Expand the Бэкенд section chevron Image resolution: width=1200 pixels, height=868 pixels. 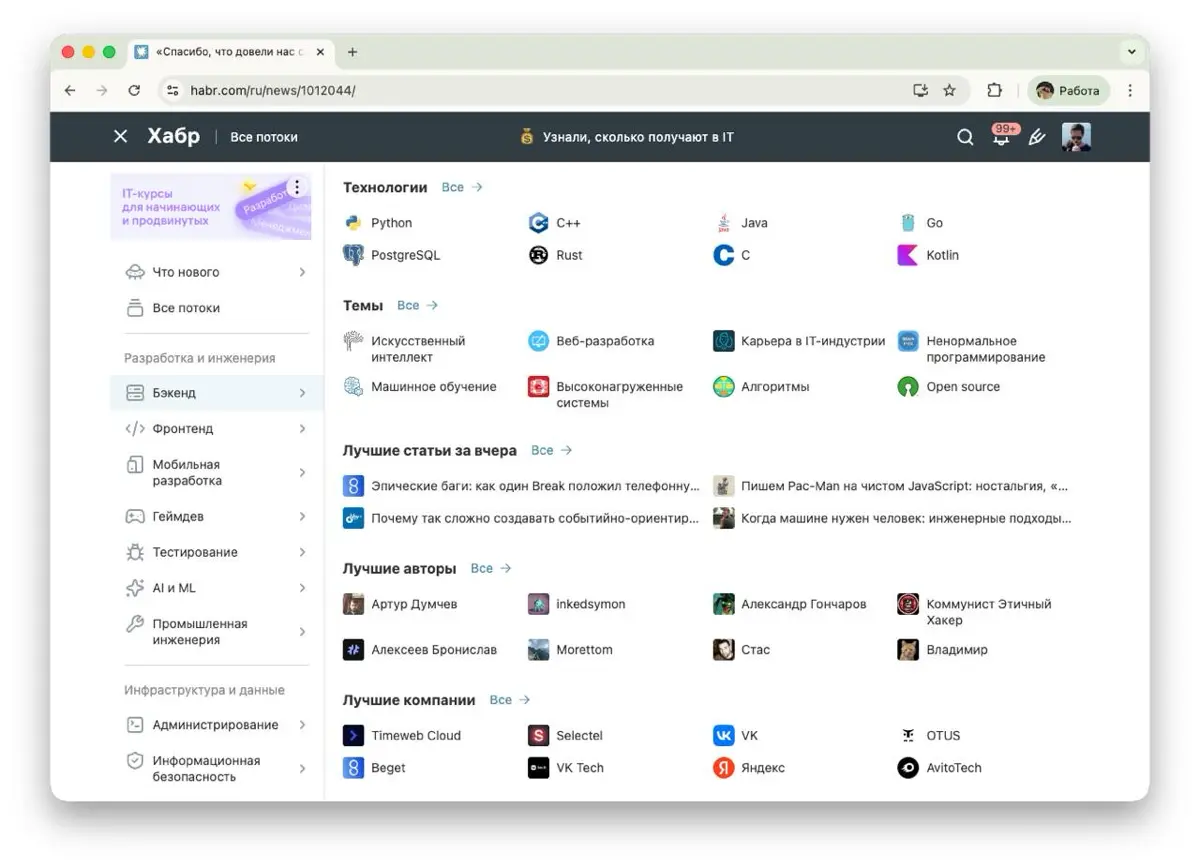pyautogui.click(x=302, y=393)
